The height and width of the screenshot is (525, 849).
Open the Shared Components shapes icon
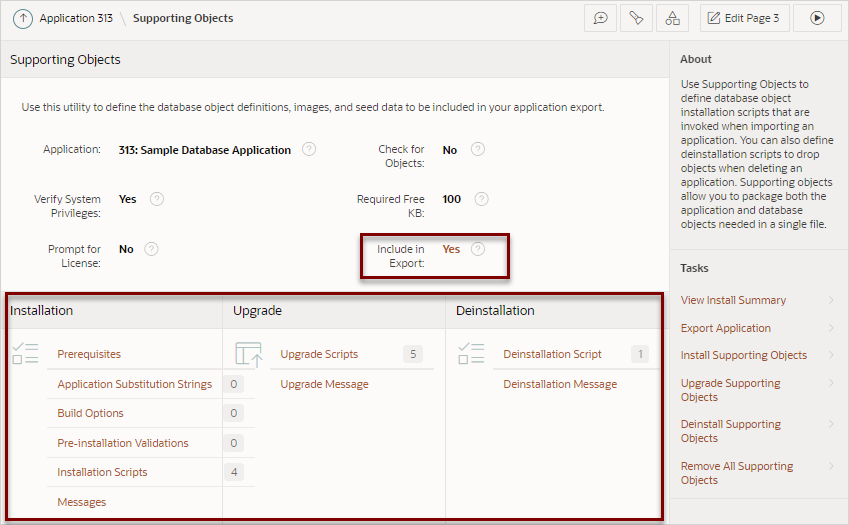pos(672,18)
